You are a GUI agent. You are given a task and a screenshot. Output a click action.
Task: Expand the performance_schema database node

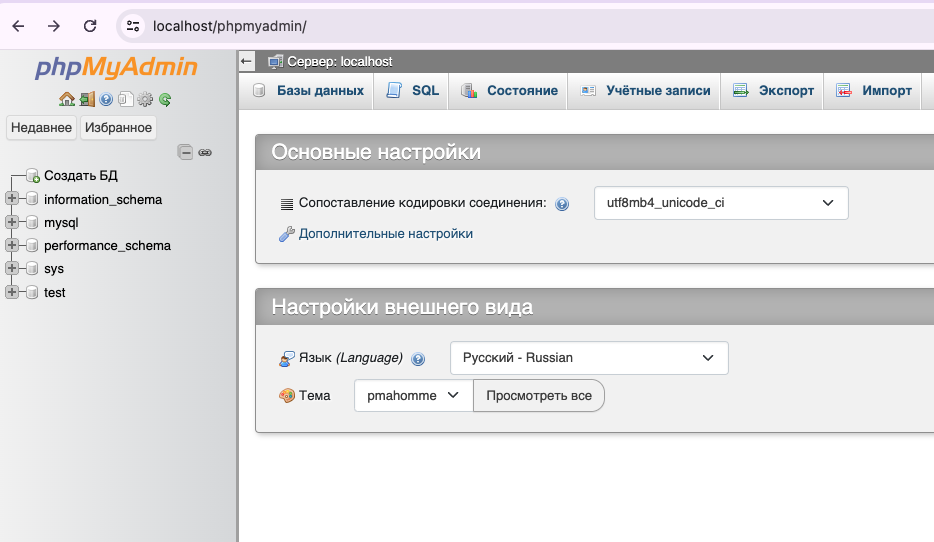click(11, 245)
